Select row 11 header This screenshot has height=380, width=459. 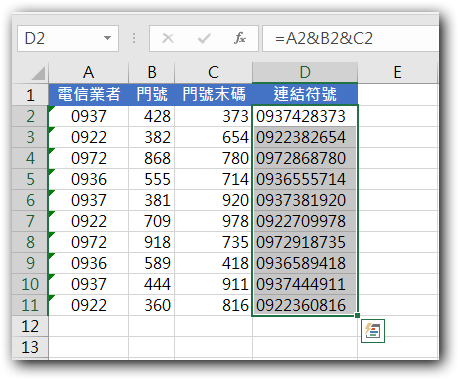[x=30, y=305]
